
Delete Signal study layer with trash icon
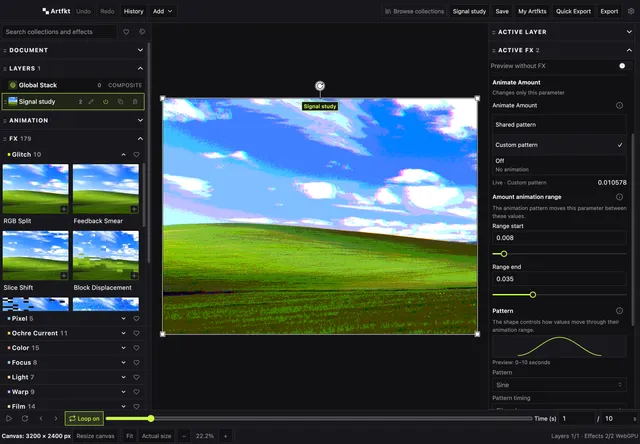tap(135, 102)
